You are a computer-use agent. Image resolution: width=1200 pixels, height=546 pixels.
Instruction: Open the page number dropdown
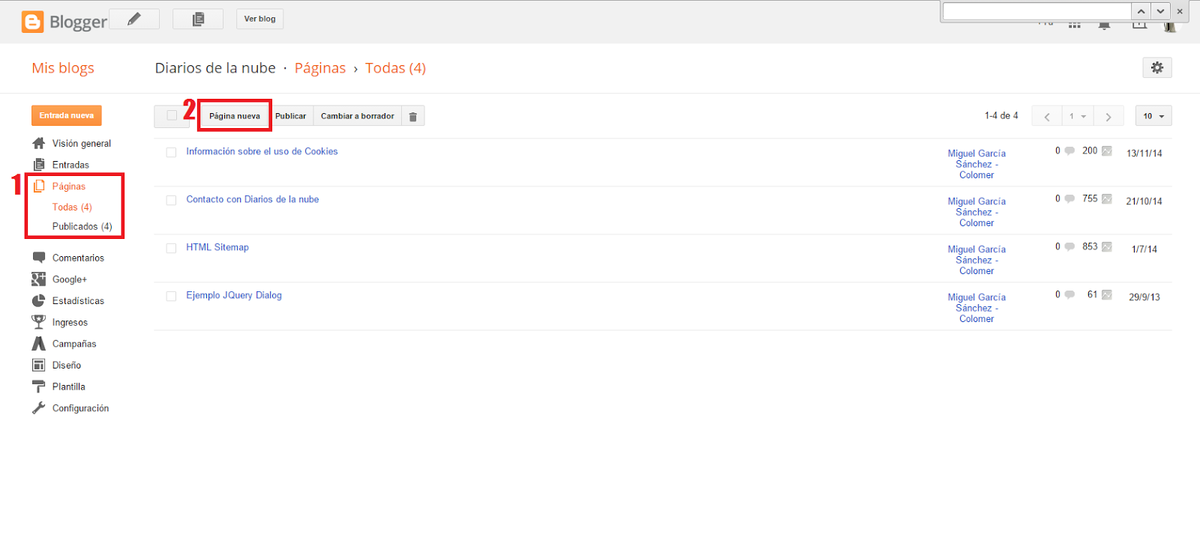1078,116
